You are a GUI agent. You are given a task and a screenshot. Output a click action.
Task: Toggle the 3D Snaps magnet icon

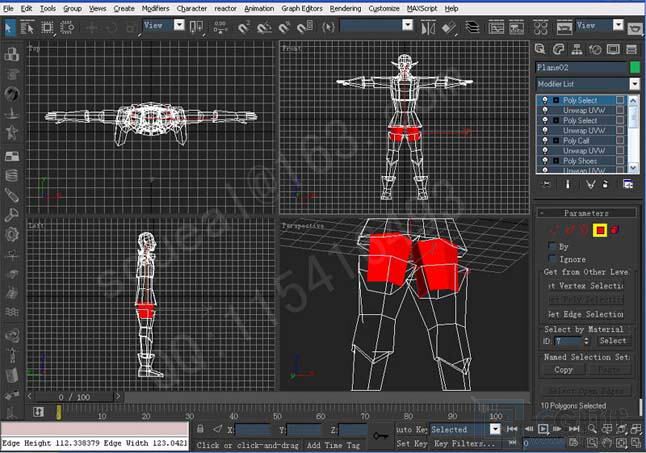point(244,28)
